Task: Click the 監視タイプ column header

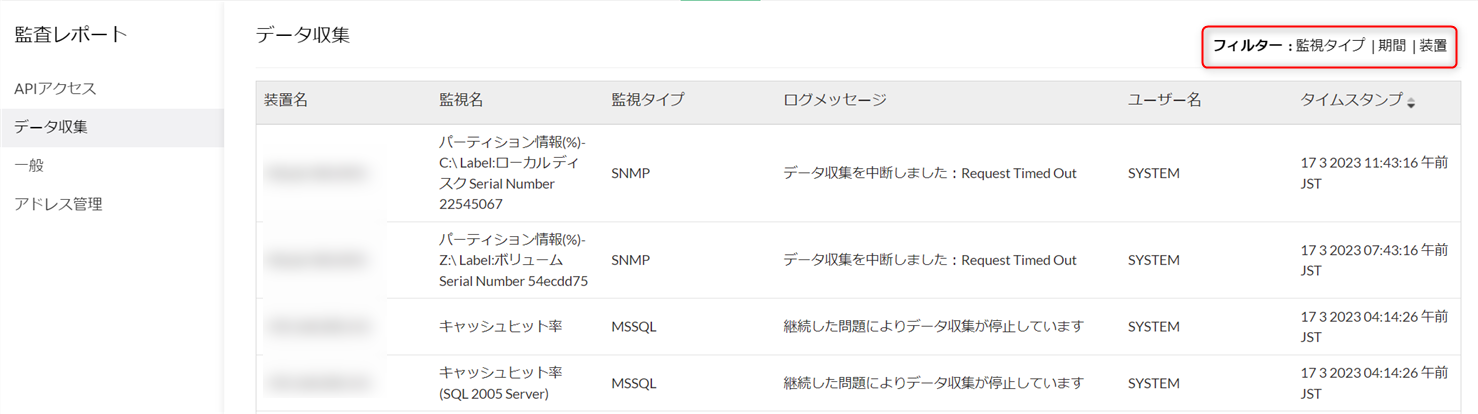Action: [x=648, y=100]
